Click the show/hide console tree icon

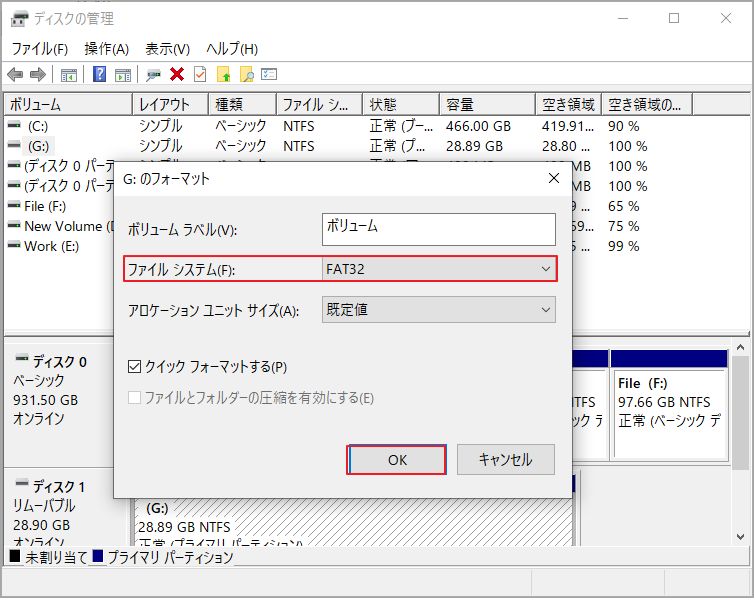click(69, 75)
